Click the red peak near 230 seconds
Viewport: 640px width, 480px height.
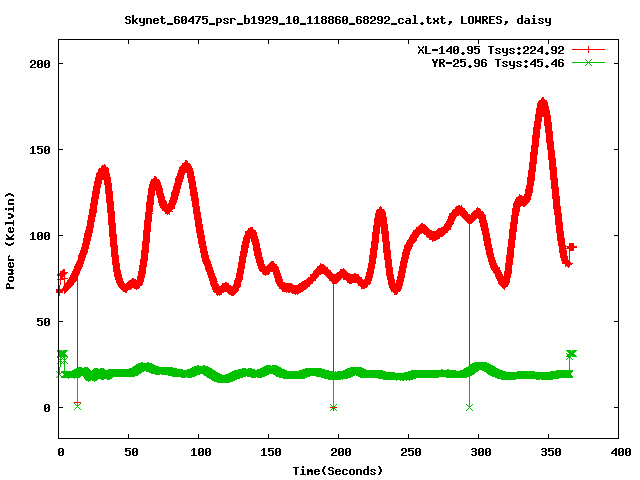click(380, 212)
